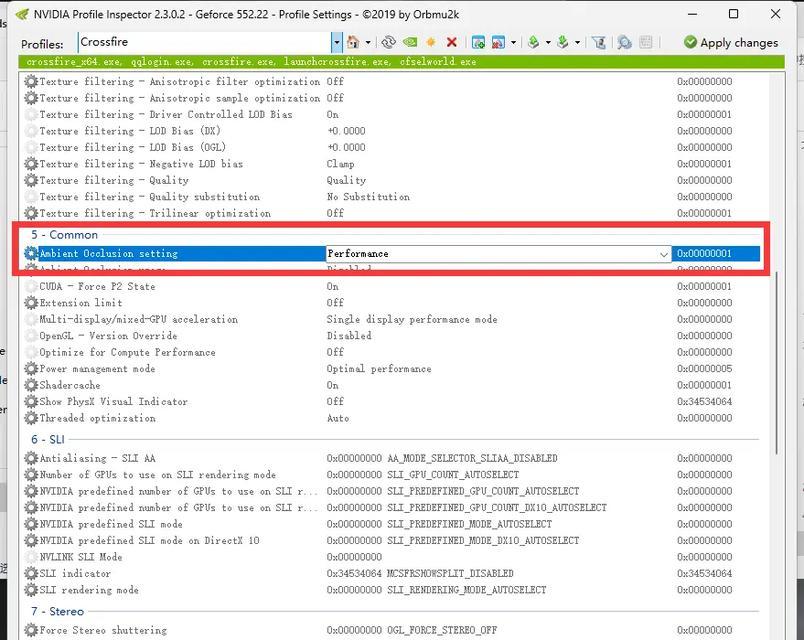Click the Crossfire profile name field
This screenshot has height=640, width=804.
205,42
